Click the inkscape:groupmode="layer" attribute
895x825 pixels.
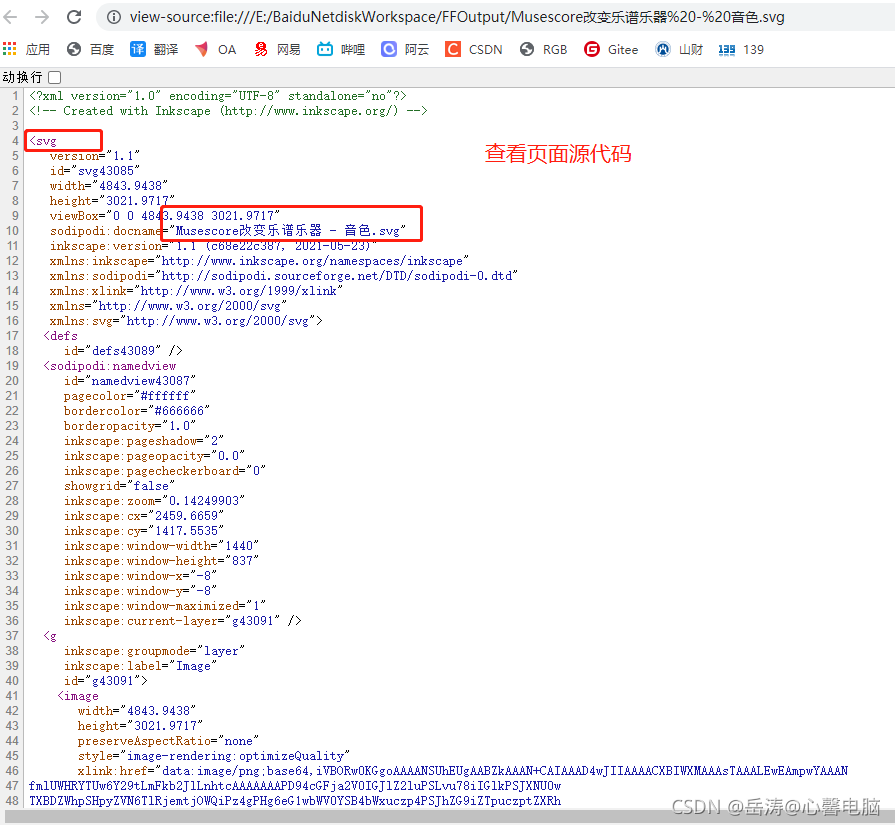click(154, 651)
